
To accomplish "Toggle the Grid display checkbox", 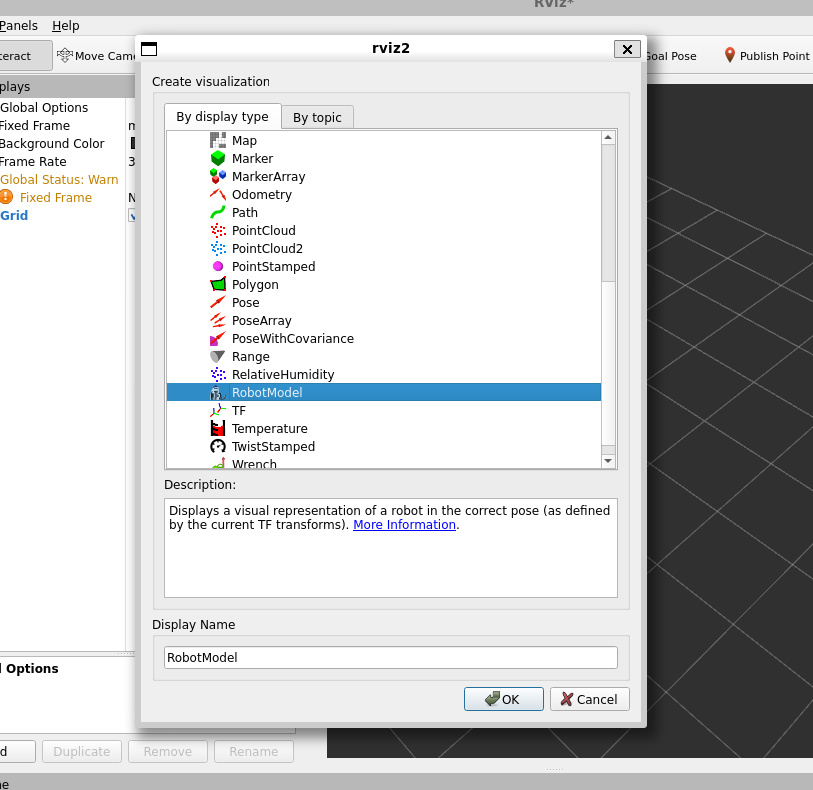I will point(132,215).
